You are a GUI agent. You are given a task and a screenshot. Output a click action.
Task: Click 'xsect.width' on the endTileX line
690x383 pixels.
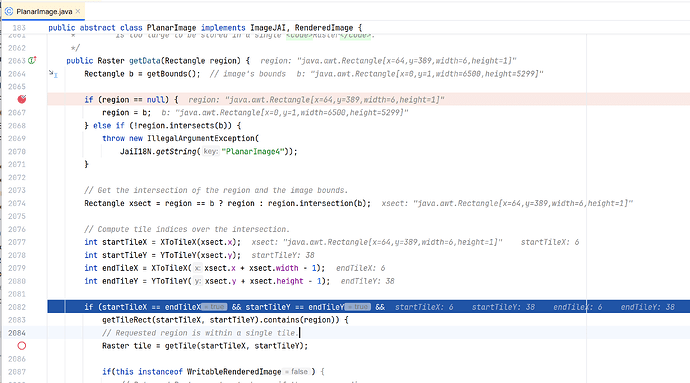coord(274,268)
